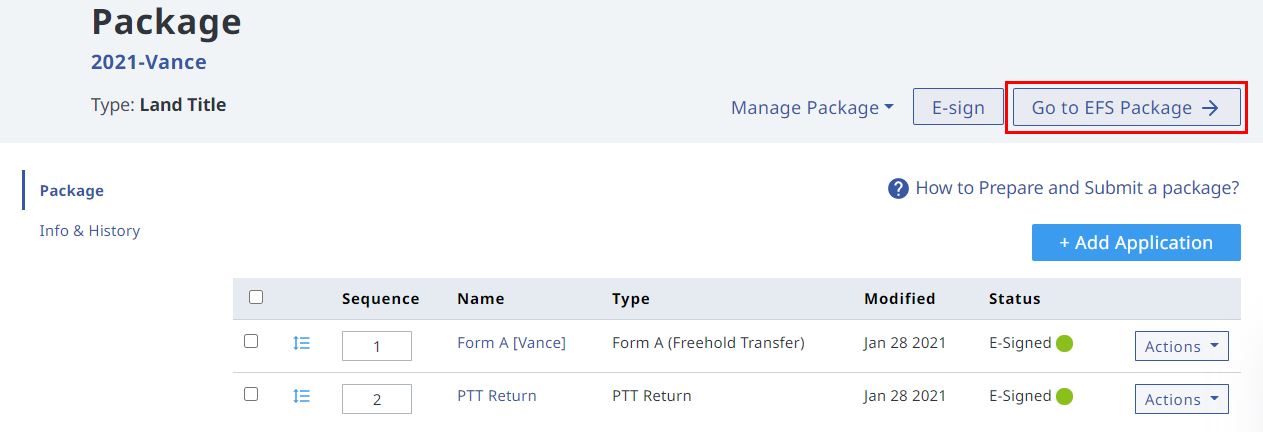The width and height of the screenshot is (1263, 432).
Task: Open the Manage Package dropdown
Action: 812,108
